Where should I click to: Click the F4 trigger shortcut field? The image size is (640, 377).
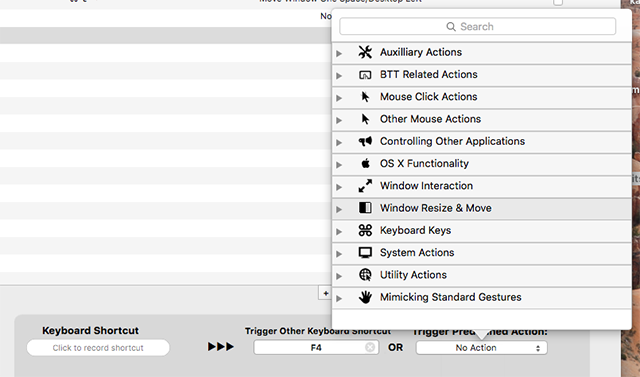click(x=316, y=348)
